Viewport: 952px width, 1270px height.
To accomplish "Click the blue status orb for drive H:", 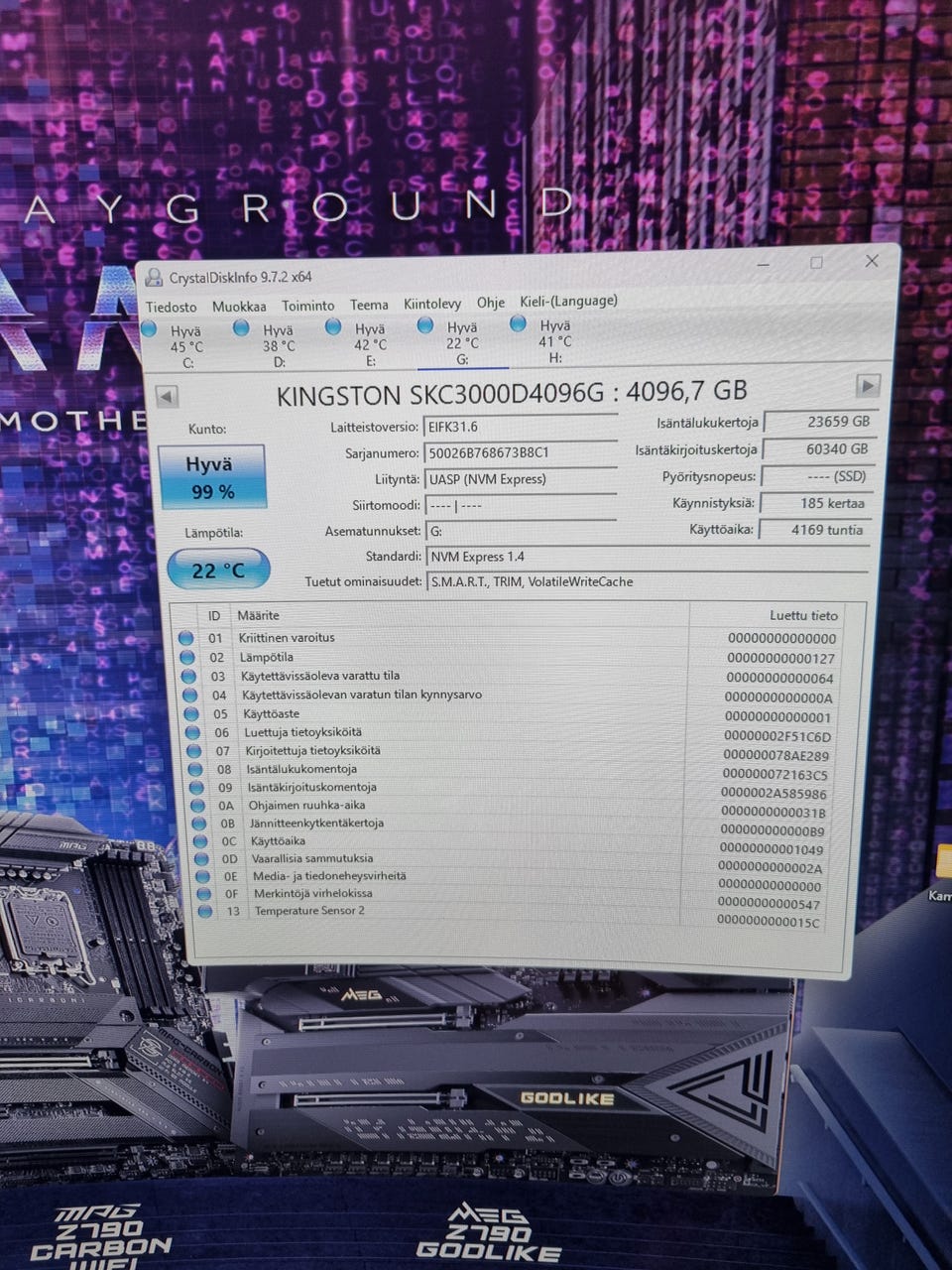I will [518, 323].
